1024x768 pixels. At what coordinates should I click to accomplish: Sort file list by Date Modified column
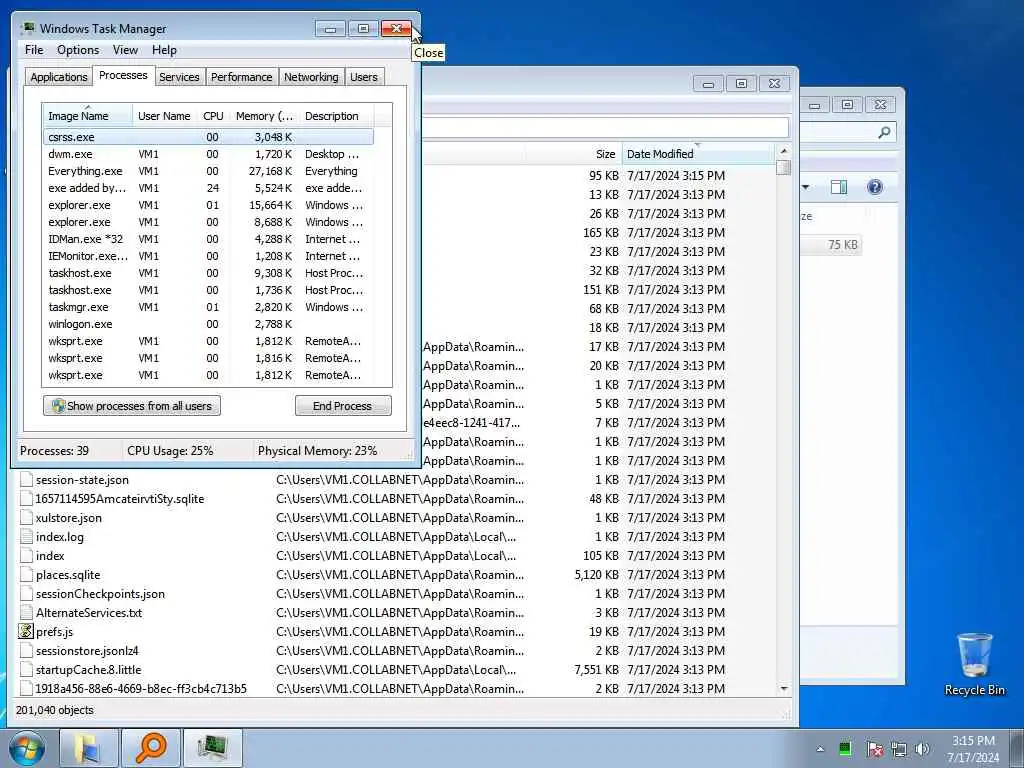pyautogui.click(x=697, y=154)
